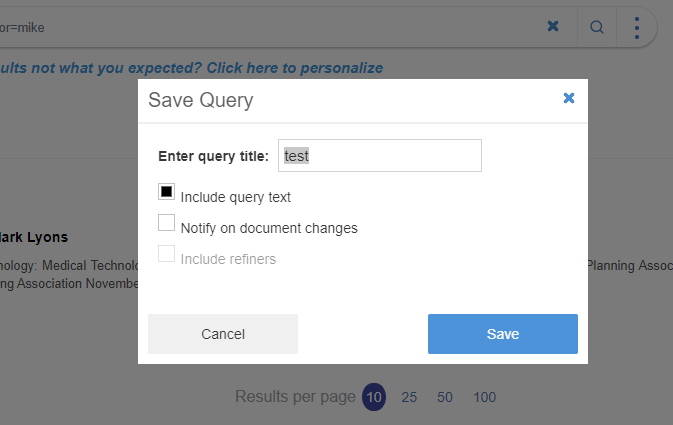The height and width of the screenshot is (425, 673).
Task: Check the Include refiners box
Action: click(167, 254)
